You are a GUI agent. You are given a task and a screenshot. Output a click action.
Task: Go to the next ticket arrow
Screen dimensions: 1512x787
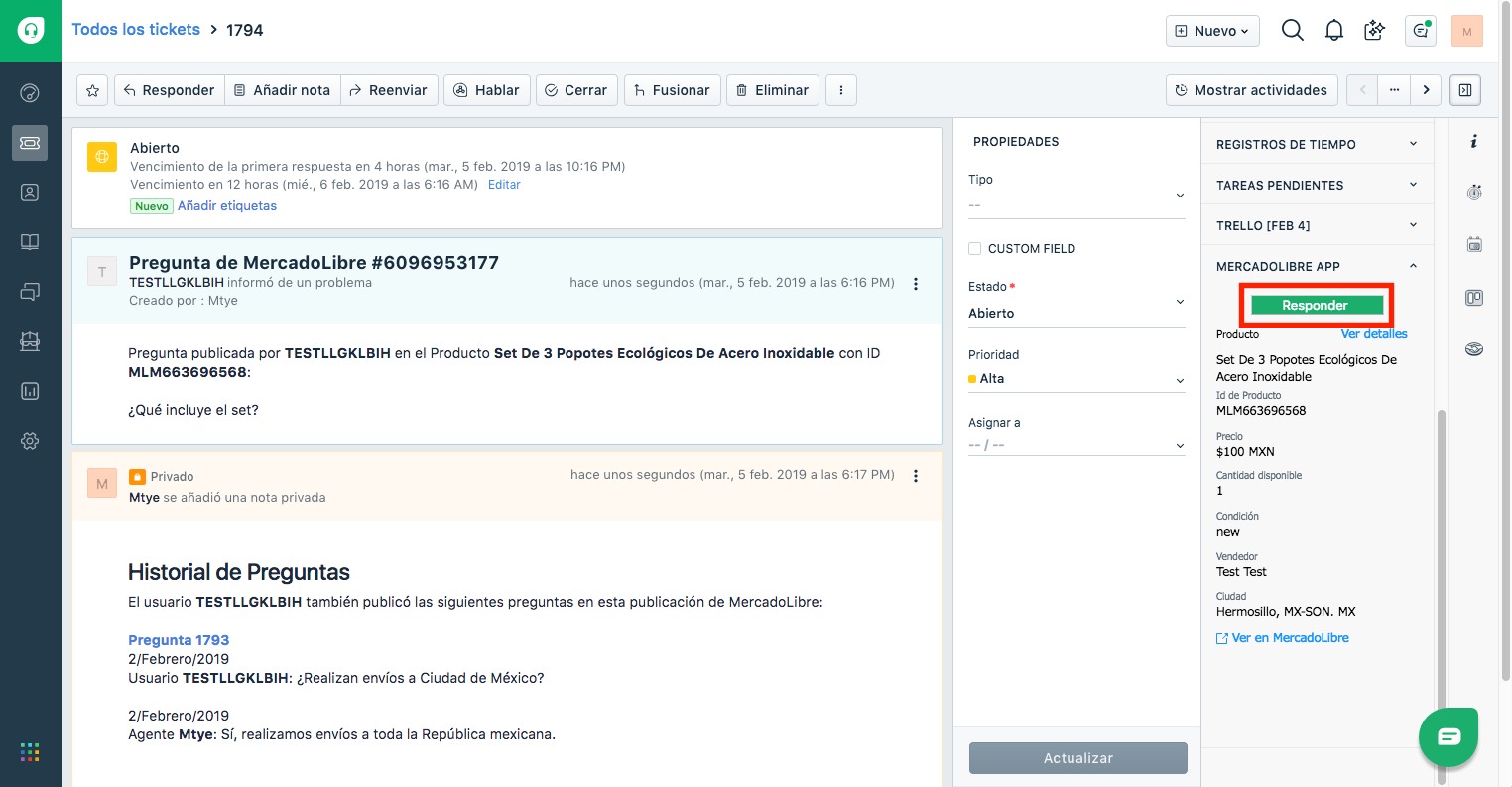(x=1426, y=90)
